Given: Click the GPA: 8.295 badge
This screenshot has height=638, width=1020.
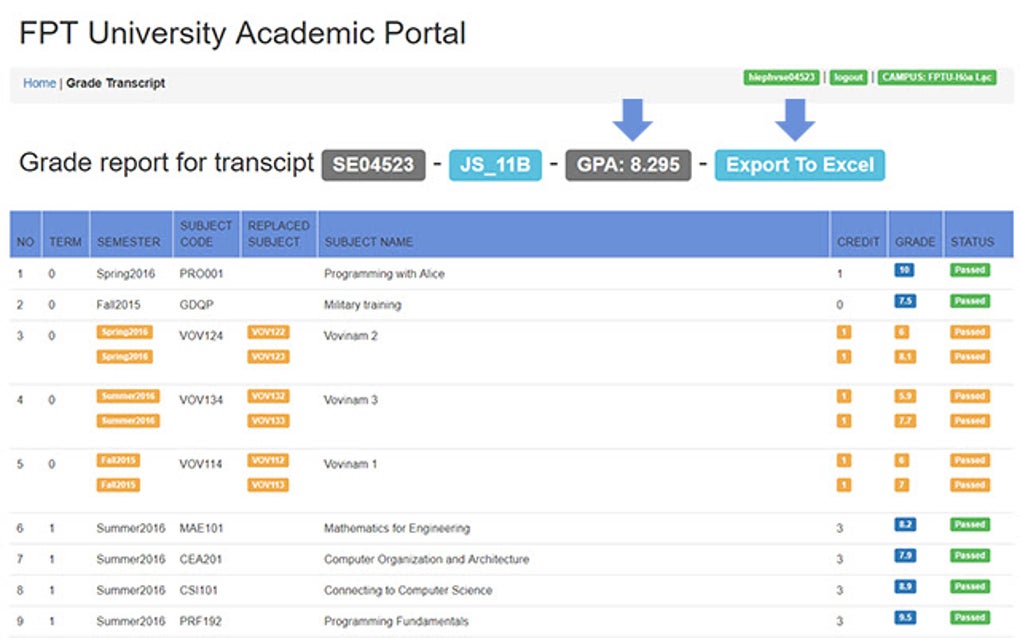Looking at the screenshot, I should point(628,164).
